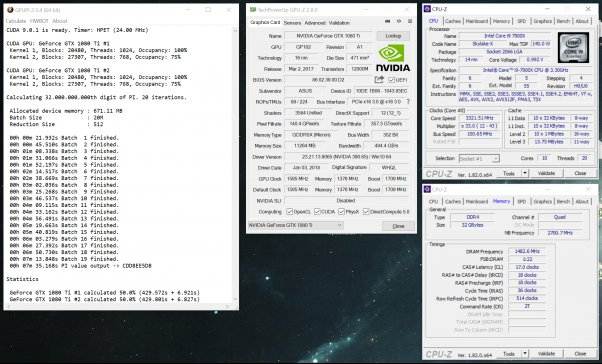The height and width of the screenshot is (364, 602).
Task: Switch to CPU tab in lower CPU-Z window
Action: [x=433, y=202]
